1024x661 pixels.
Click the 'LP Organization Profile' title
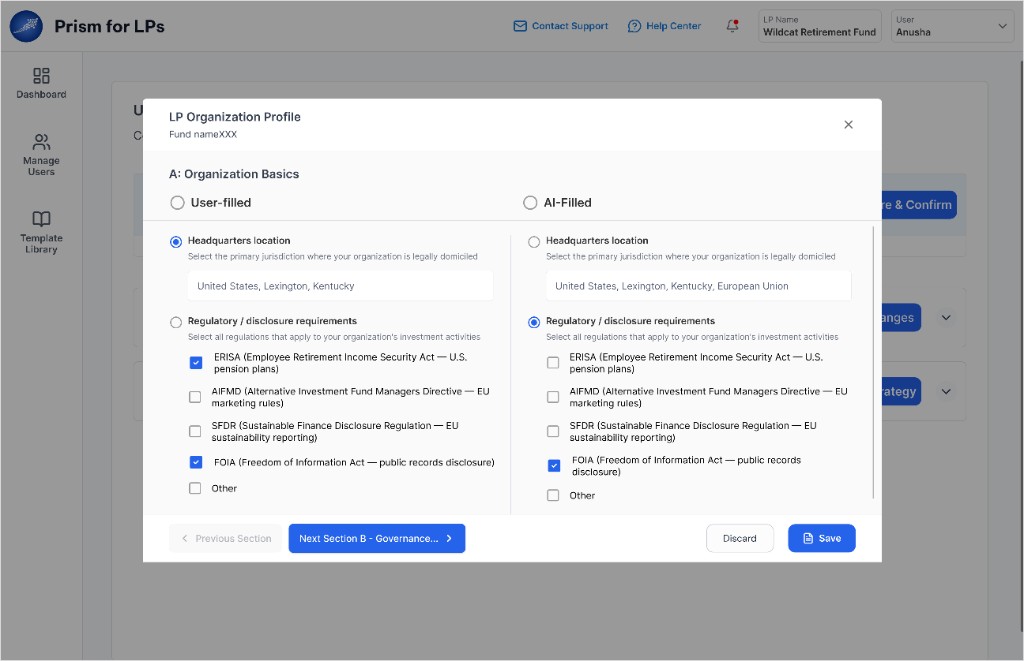tap(235, 117)
